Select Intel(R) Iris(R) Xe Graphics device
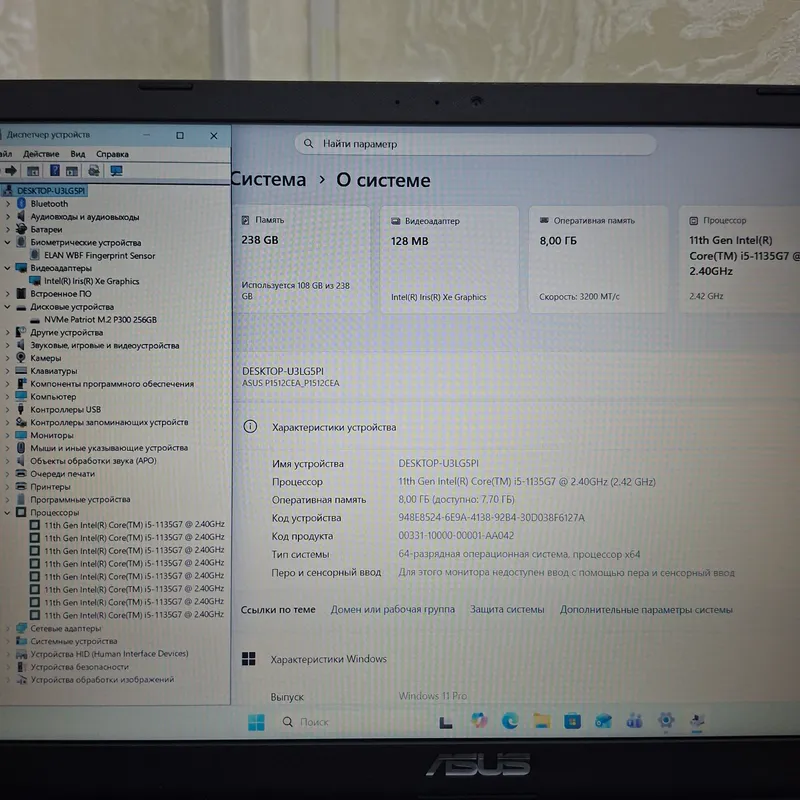This screenshot has width=800, height=800. coord(91,281)
